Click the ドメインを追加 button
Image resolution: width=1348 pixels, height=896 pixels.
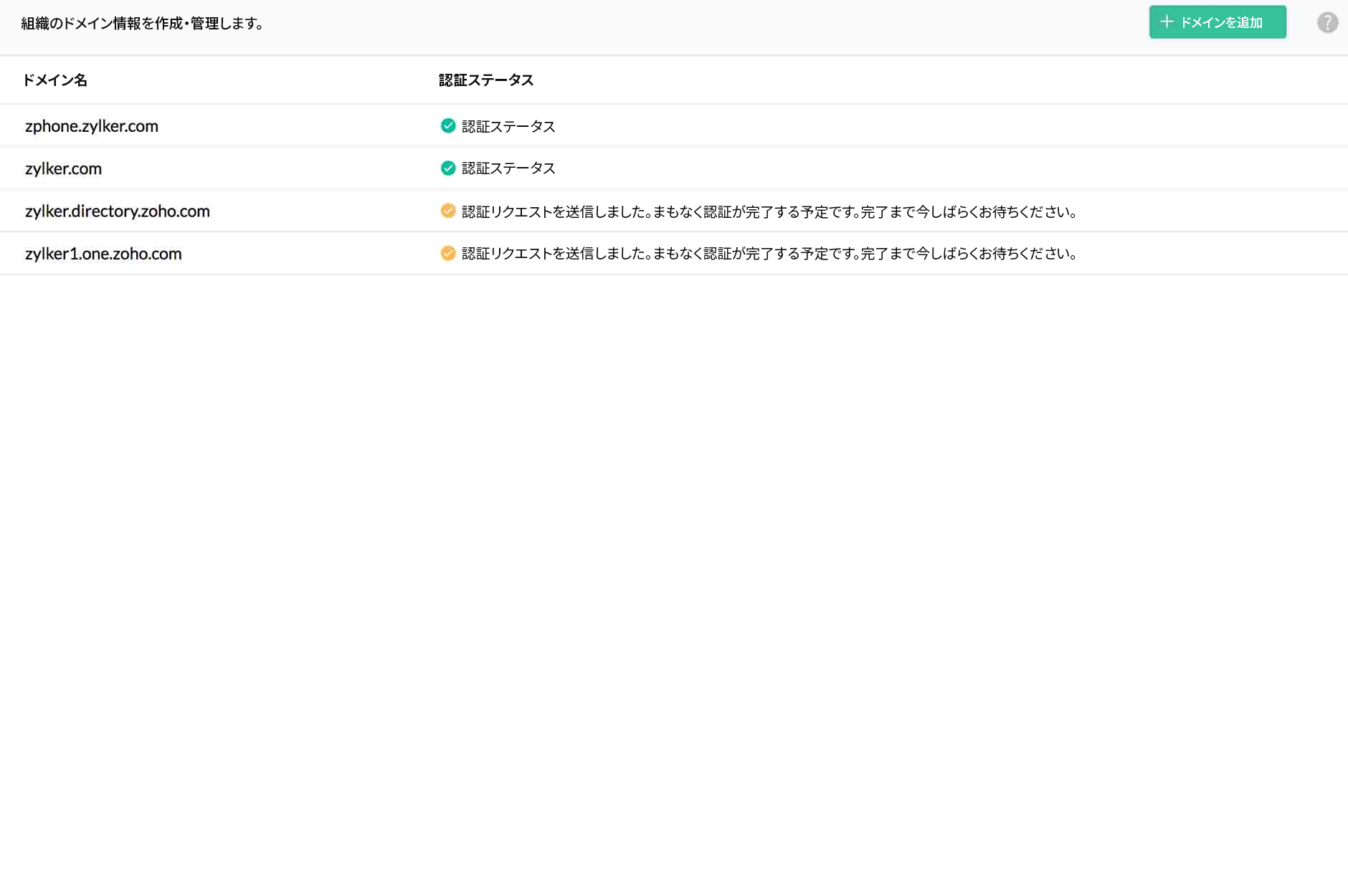coord(1217,22)
